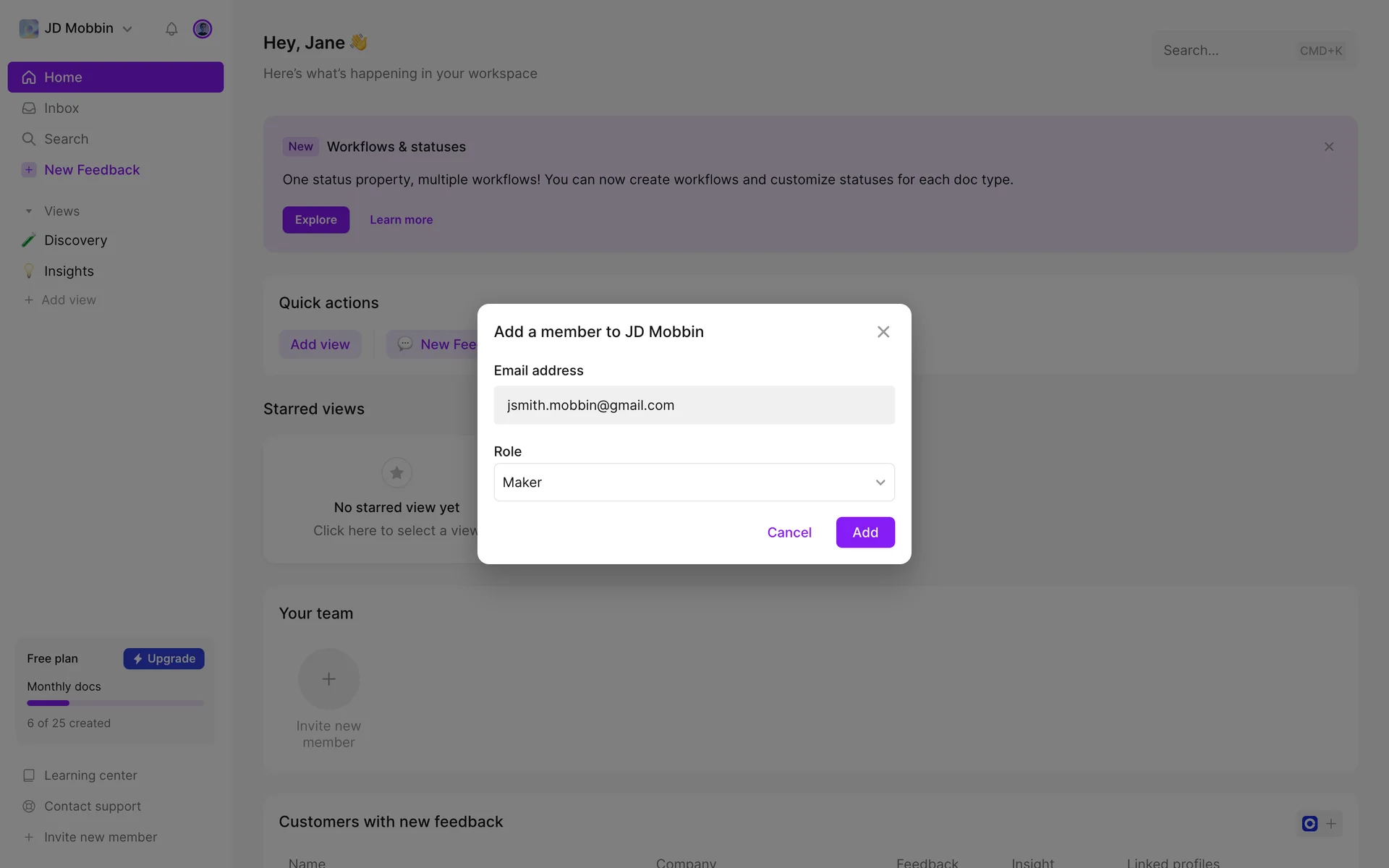Click the Email address input field
1389x868 pixels.
[694, 405]
